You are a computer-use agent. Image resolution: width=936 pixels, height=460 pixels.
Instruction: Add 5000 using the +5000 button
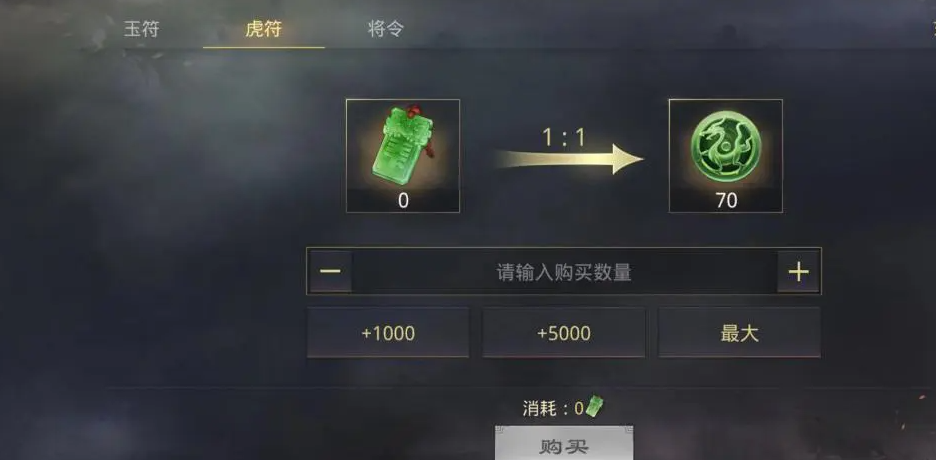pos(564,333)
